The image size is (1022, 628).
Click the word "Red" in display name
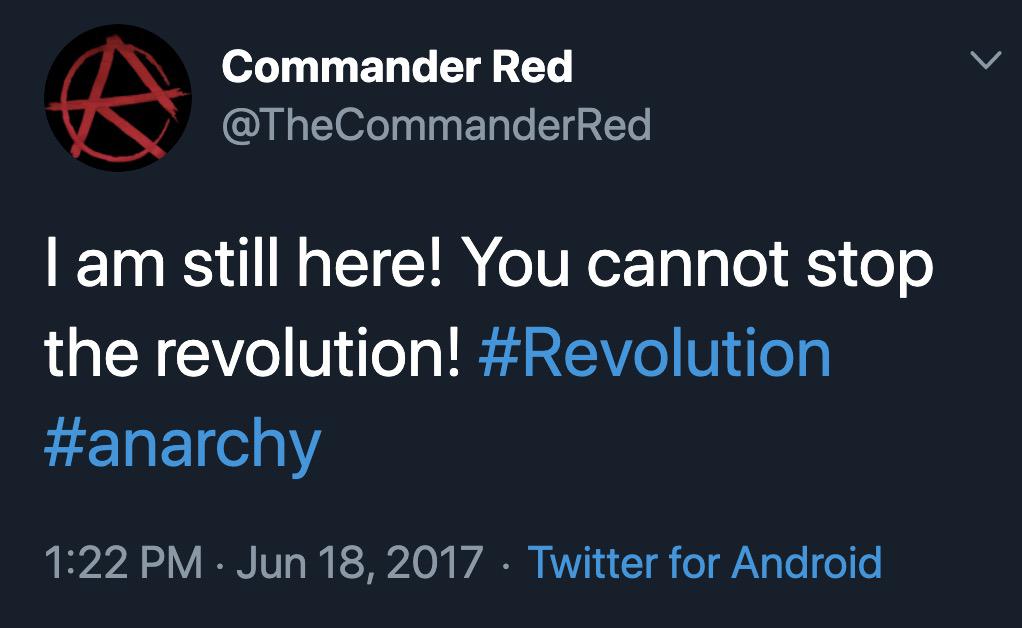tap(532, 68)
